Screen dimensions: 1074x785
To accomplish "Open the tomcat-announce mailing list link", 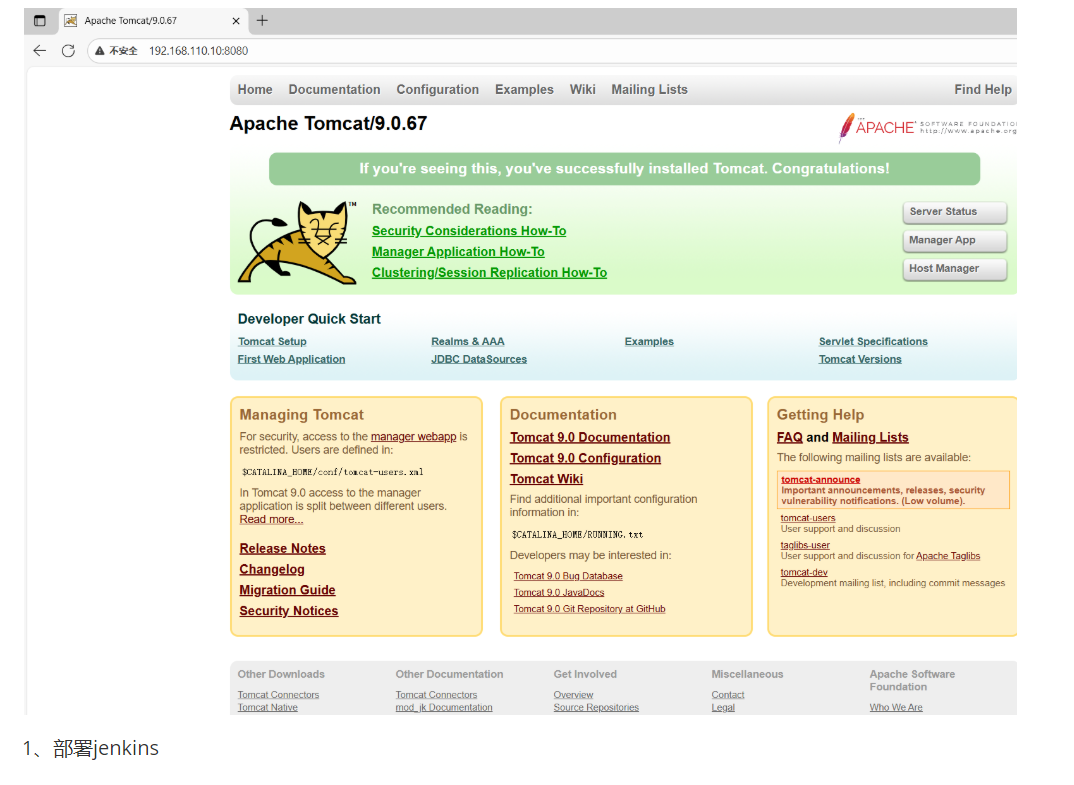I will (821, 480).
